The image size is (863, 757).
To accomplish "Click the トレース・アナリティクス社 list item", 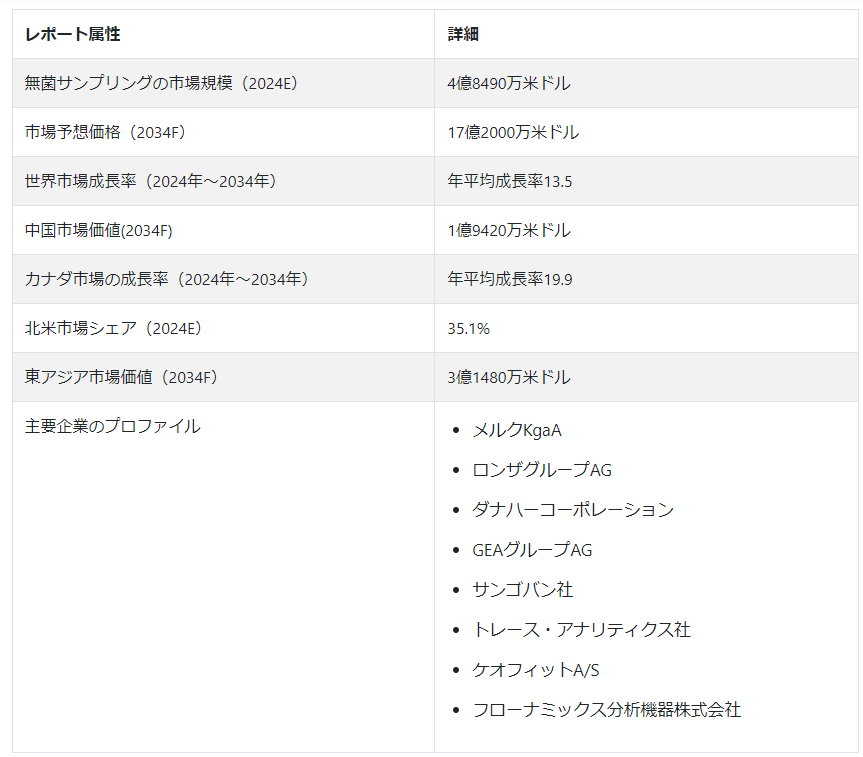I will point(581,630).
